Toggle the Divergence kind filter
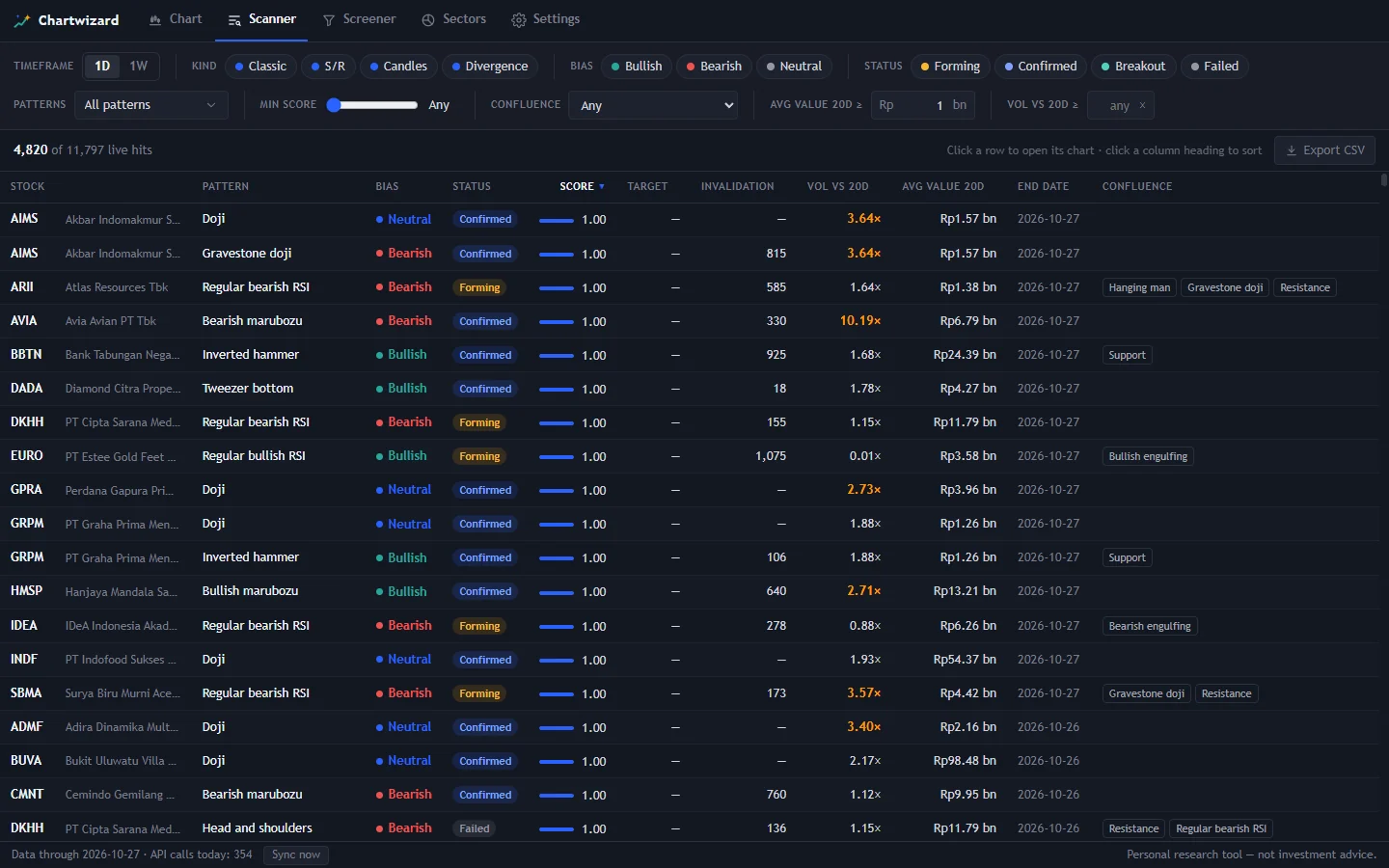This screenshot has height=868, width=1389. point(490,67)
